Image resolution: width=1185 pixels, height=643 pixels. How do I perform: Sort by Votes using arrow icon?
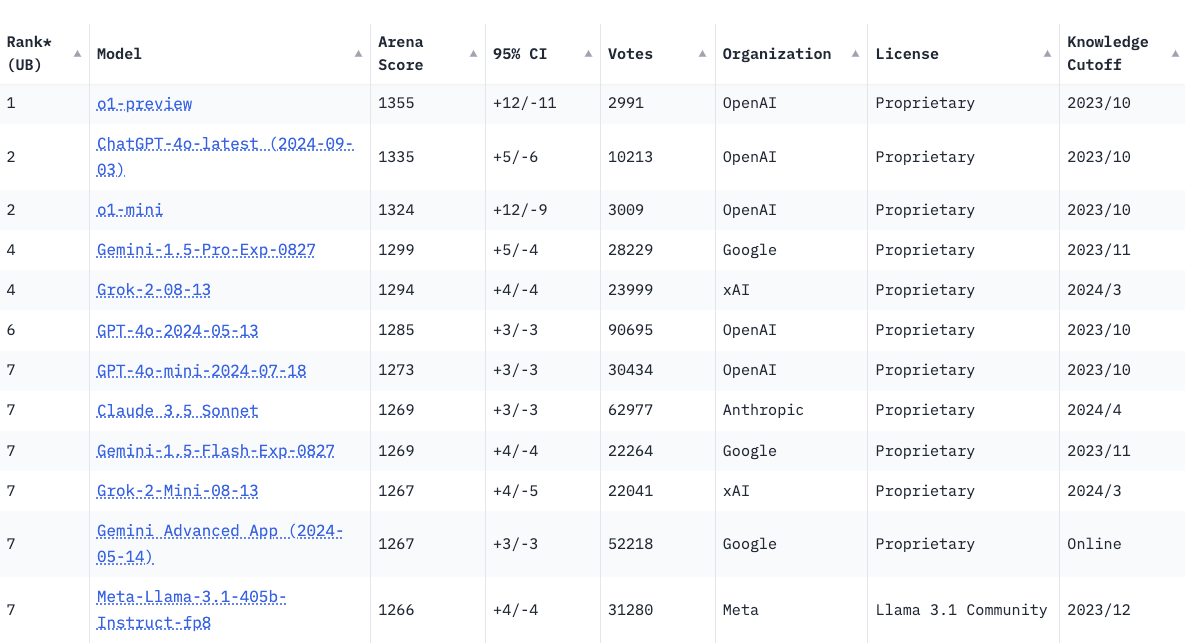click(x=702, y=54)
